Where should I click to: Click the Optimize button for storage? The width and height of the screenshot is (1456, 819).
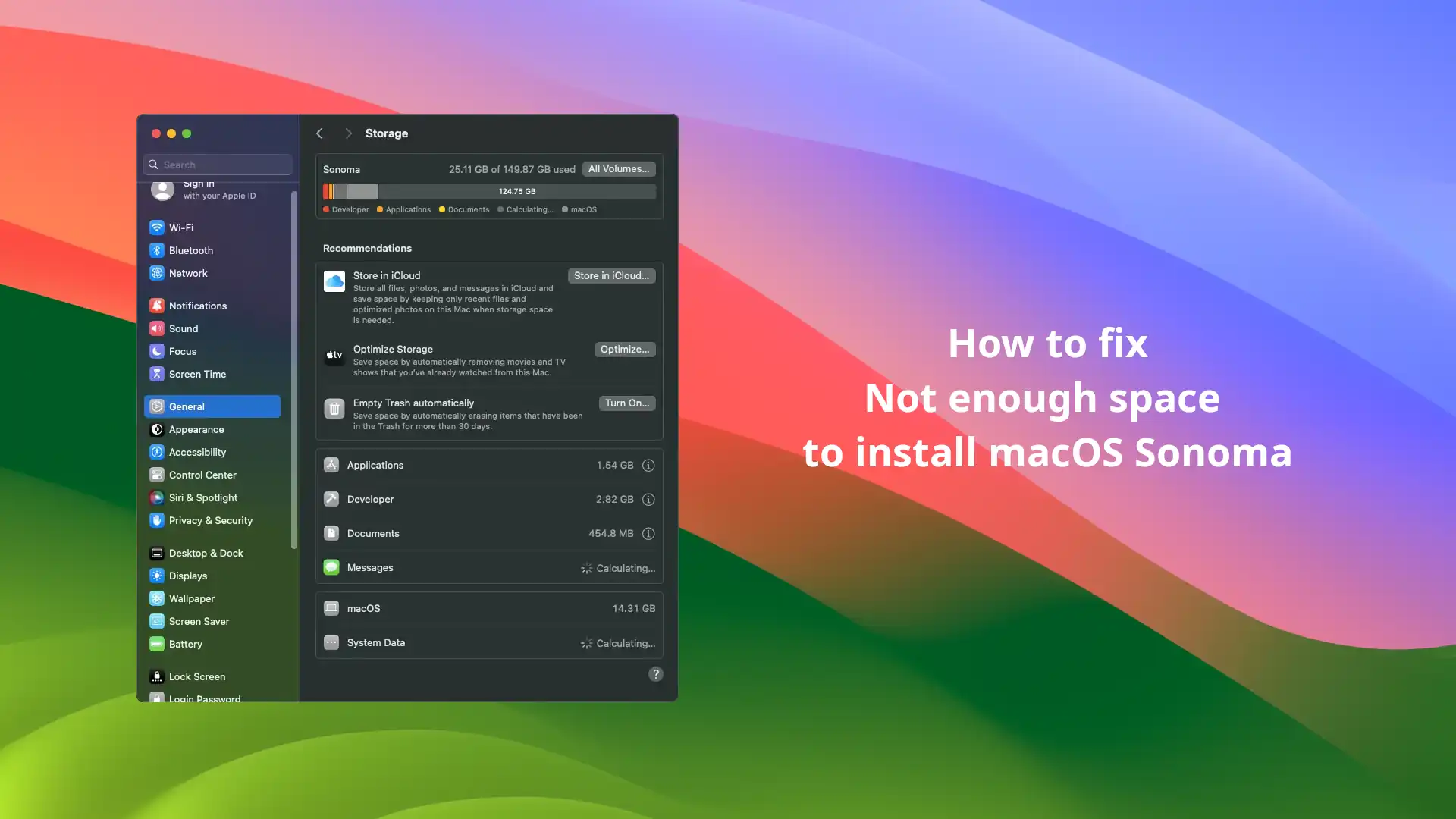click(x=624, y=349)
